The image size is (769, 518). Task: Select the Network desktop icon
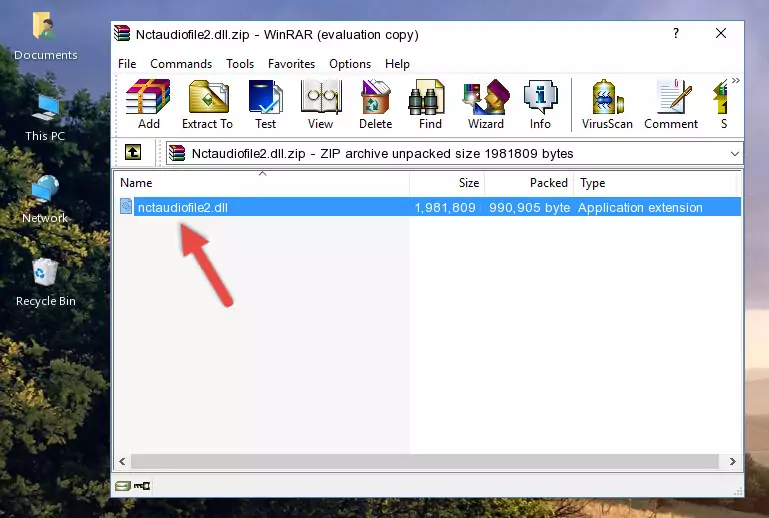point(45,199)
